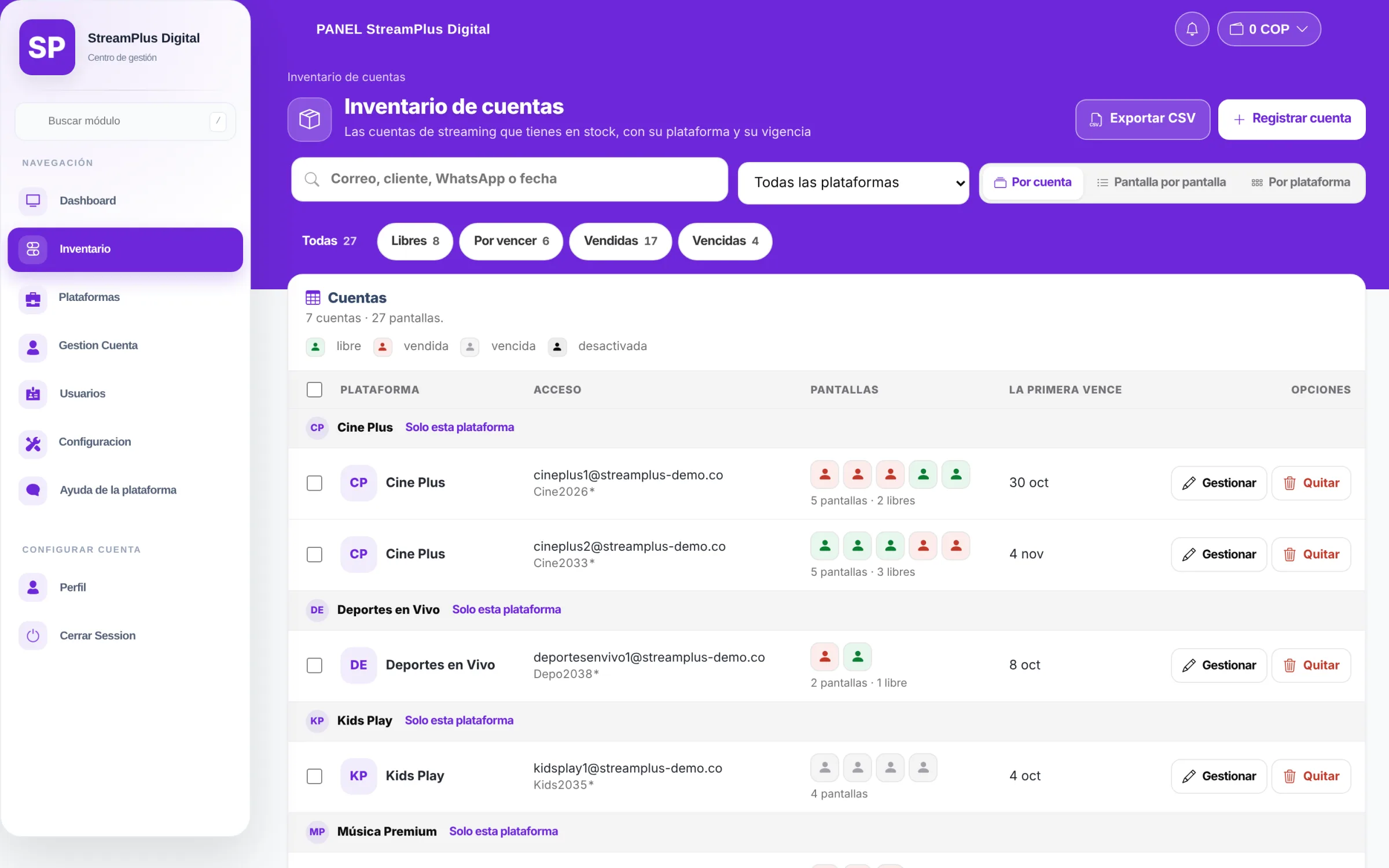Check the Kids Play row checkbox

pyautogui.click(x=314, y=776)
